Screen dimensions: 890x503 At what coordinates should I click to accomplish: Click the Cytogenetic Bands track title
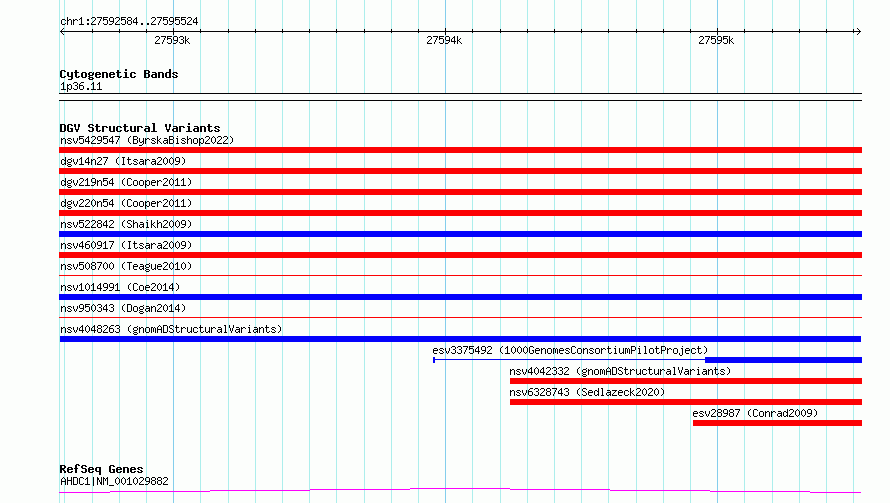119,74
